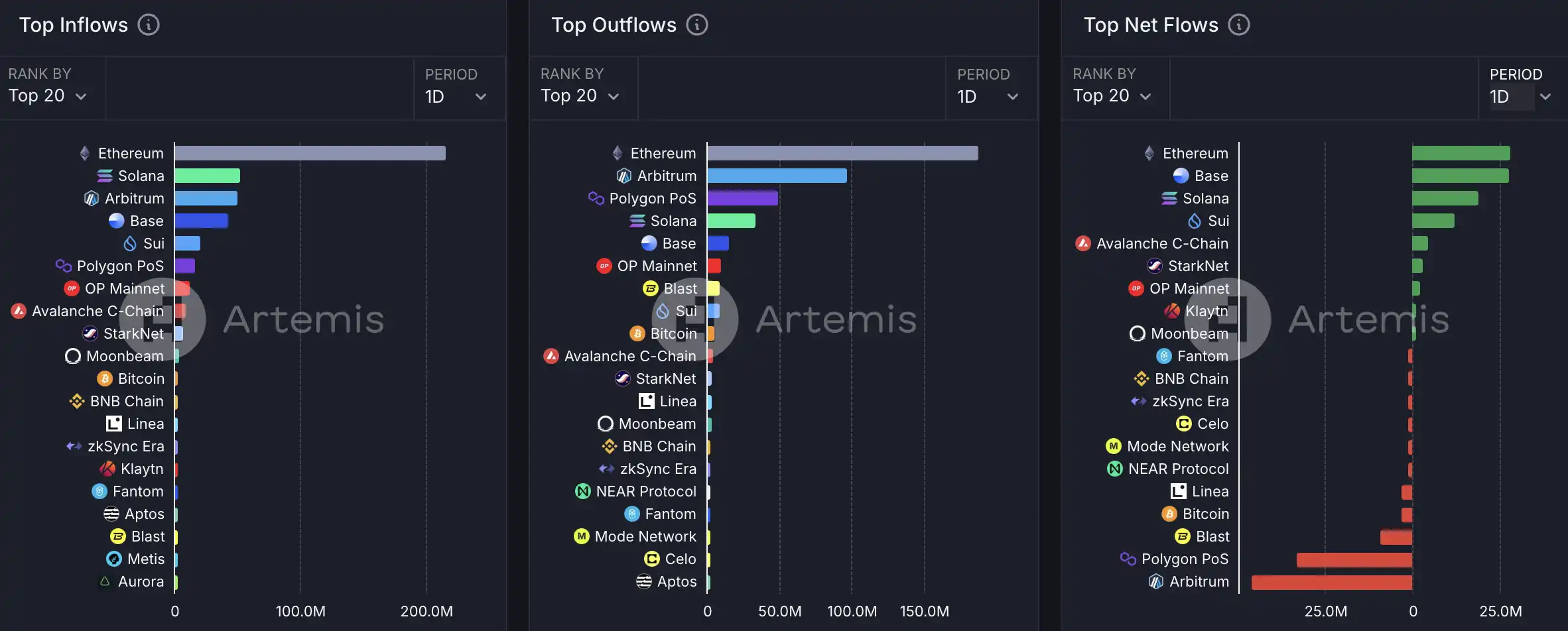The height and width of the screenshot is (631, 1568).
Task: Click the Bitcoin logo in Top Outflows
Action: coord(637,333)
